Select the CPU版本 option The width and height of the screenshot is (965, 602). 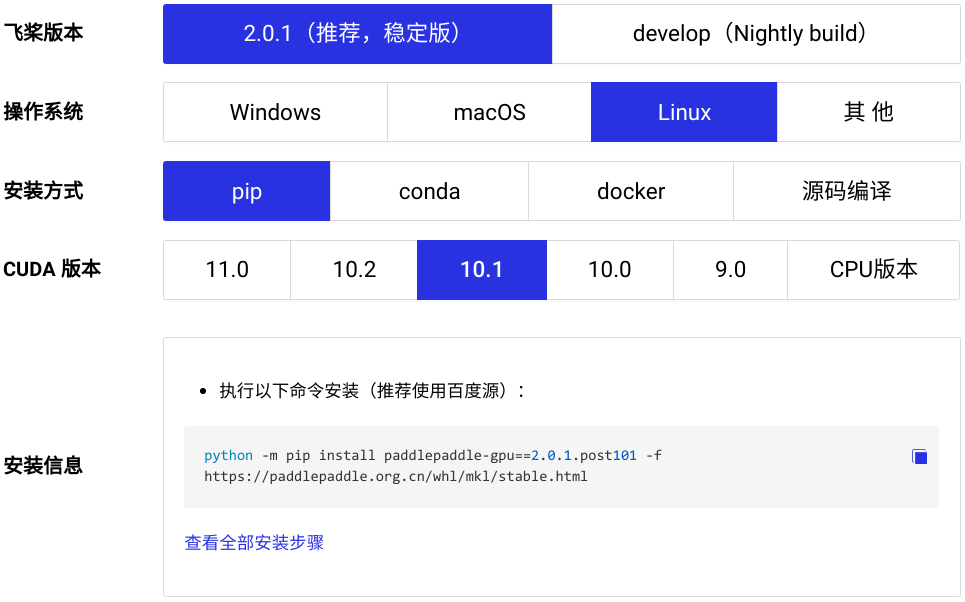pos(873,270)
